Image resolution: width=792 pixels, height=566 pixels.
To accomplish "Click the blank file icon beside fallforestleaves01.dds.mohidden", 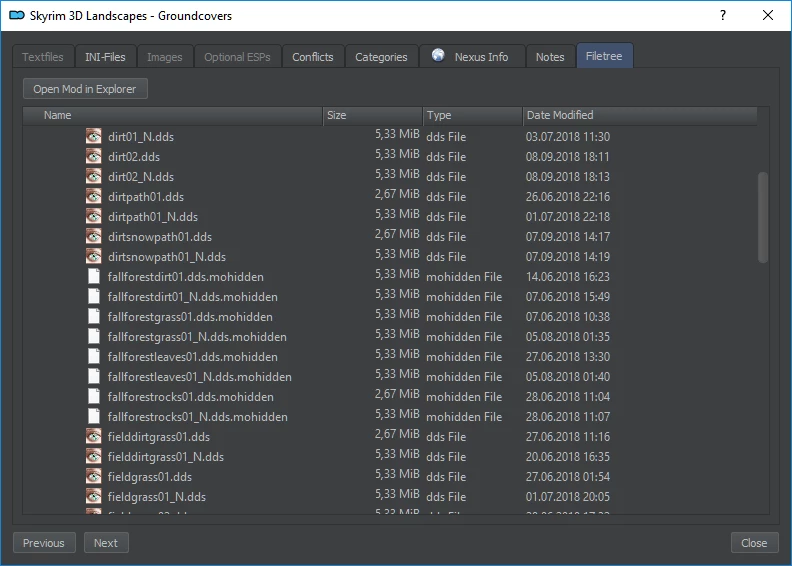I will click(94, 356).
